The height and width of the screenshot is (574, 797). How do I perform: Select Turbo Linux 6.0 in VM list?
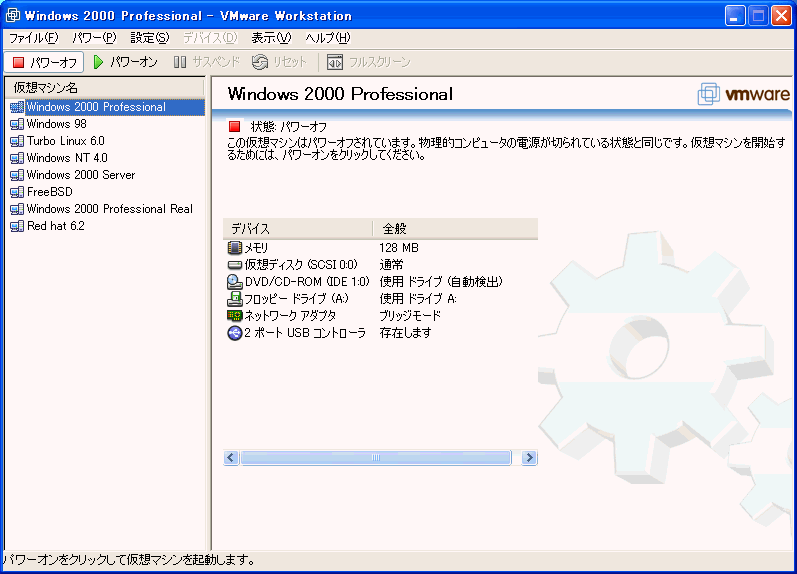(x=65, y=141)
